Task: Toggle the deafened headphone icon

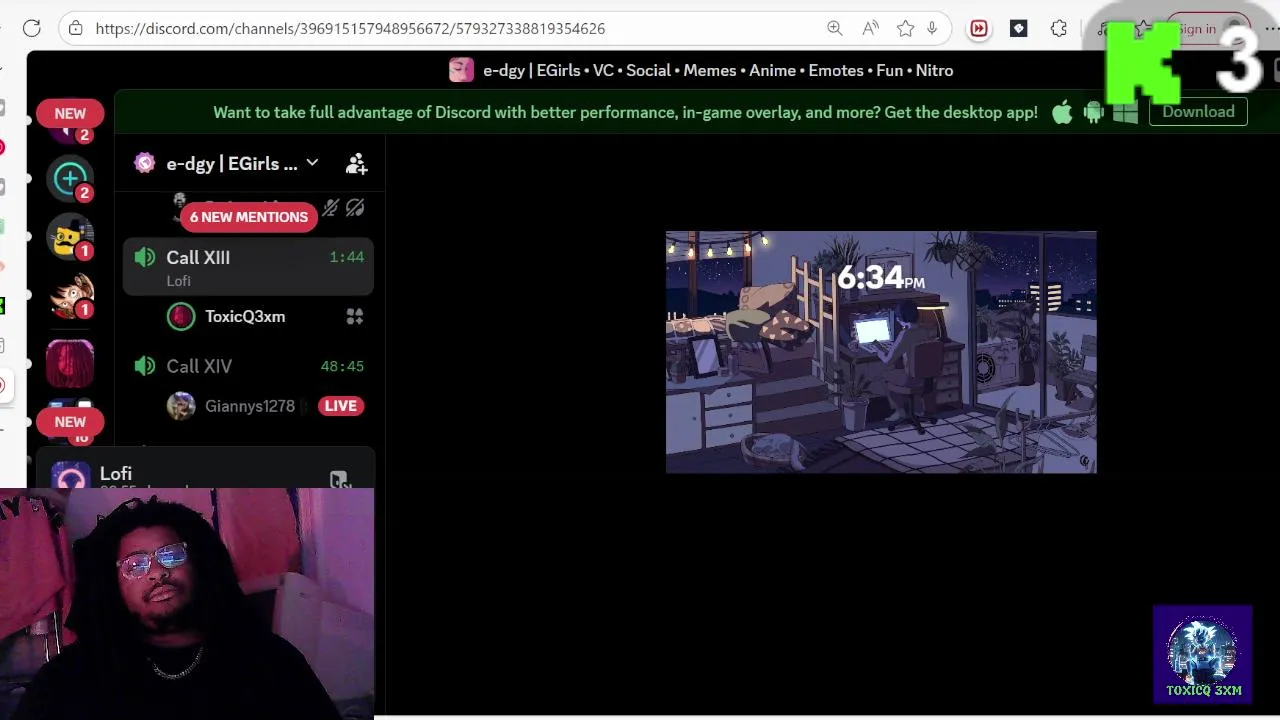Action: click(355, 208)
